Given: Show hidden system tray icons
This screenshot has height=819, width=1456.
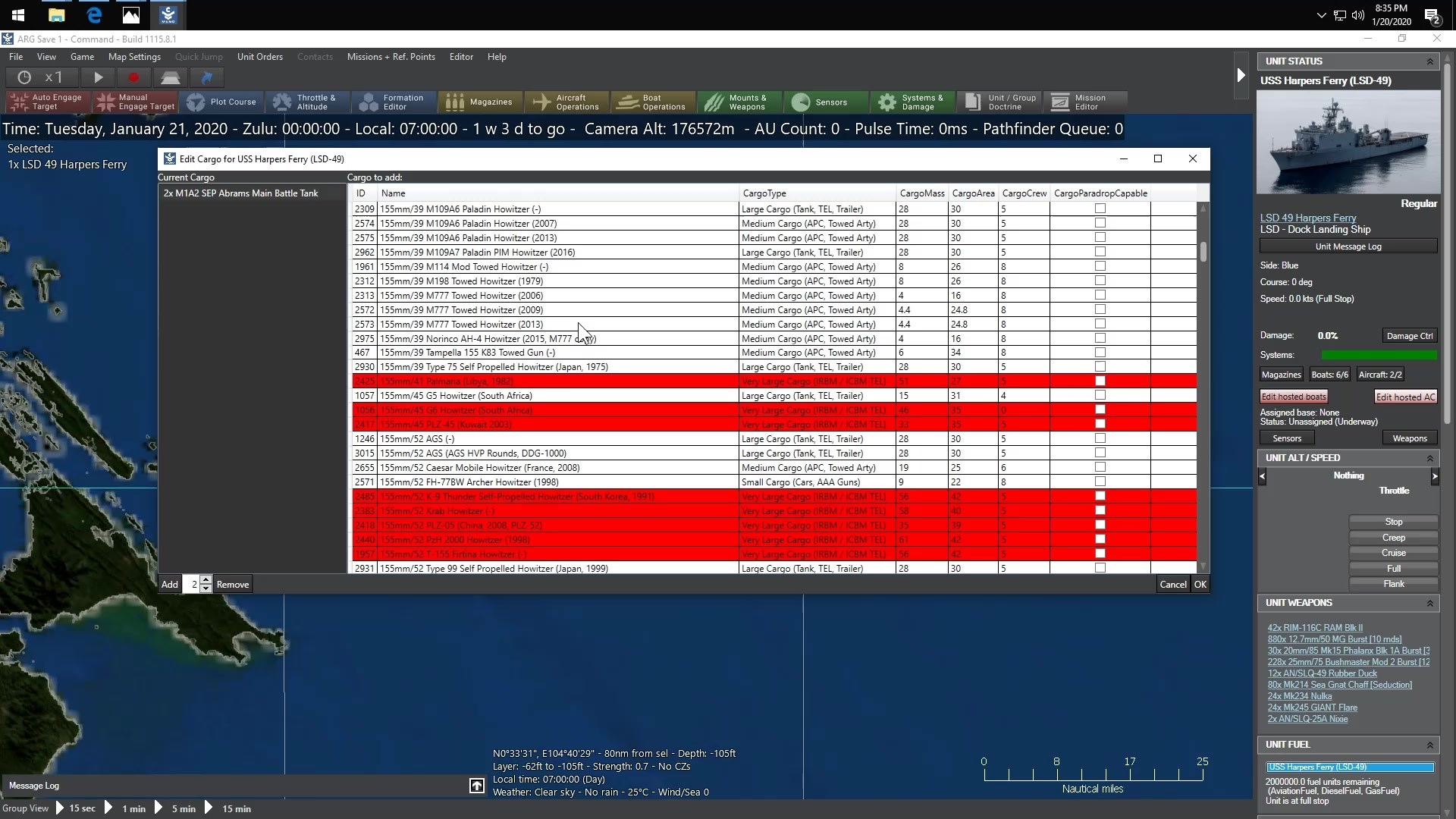Looking at the screenshot, I should [x=1321, y=15].
